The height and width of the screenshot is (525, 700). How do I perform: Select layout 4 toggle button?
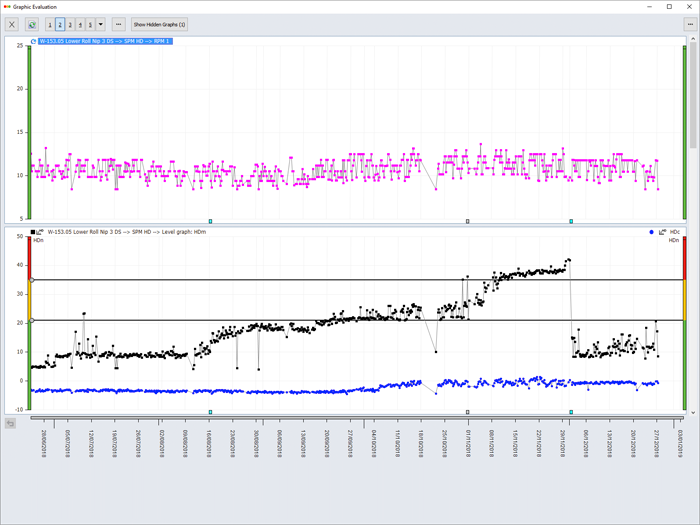[80, 25]
